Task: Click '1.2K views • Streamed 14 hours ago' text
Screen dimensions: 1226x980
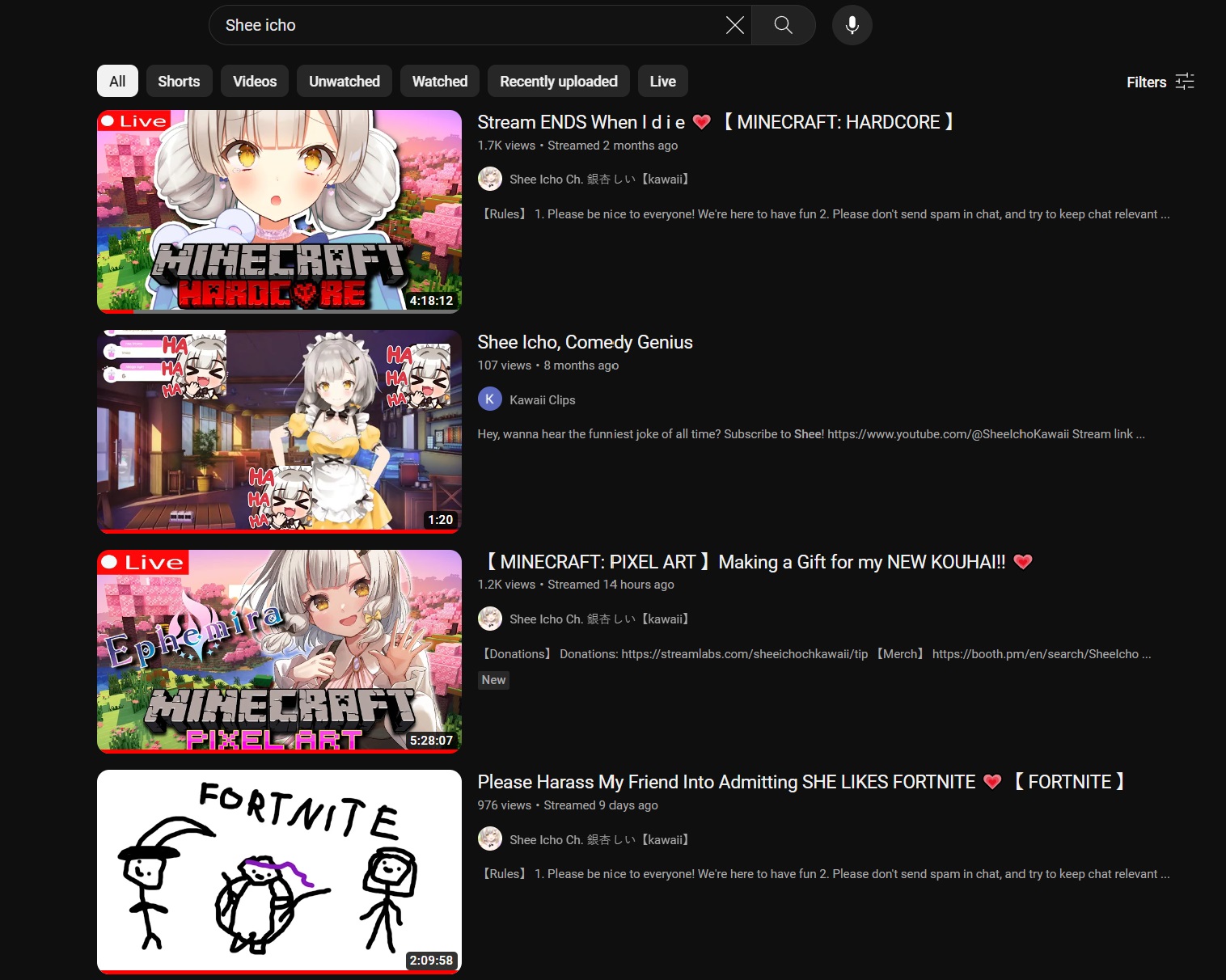Action: tap(576, 585)
